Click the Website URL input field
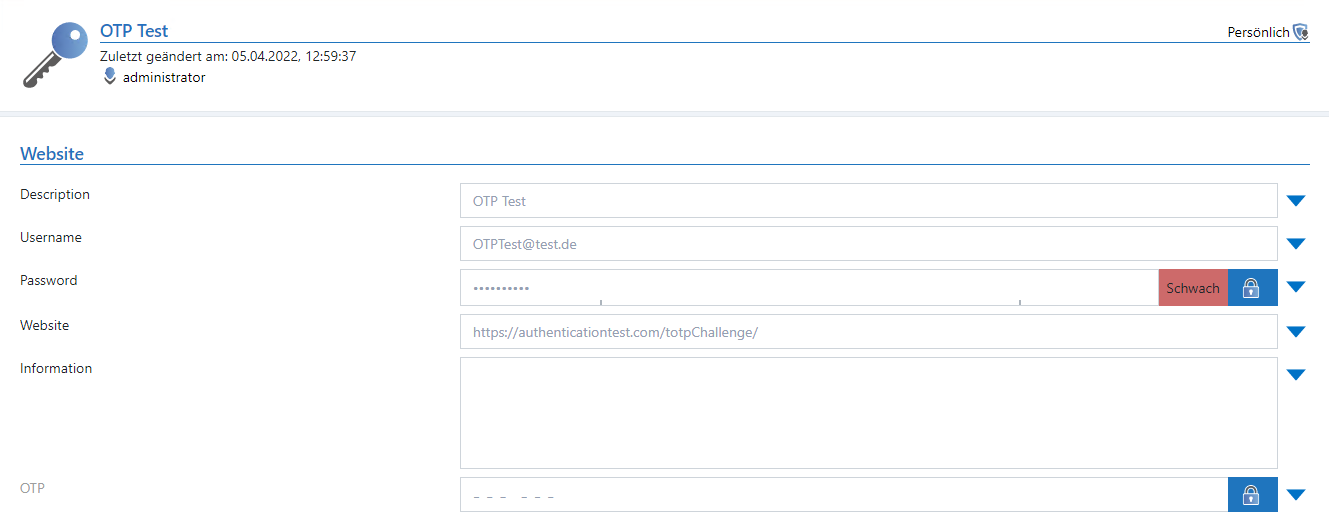Screen dimensions: 1329x524 coord(869,332)
